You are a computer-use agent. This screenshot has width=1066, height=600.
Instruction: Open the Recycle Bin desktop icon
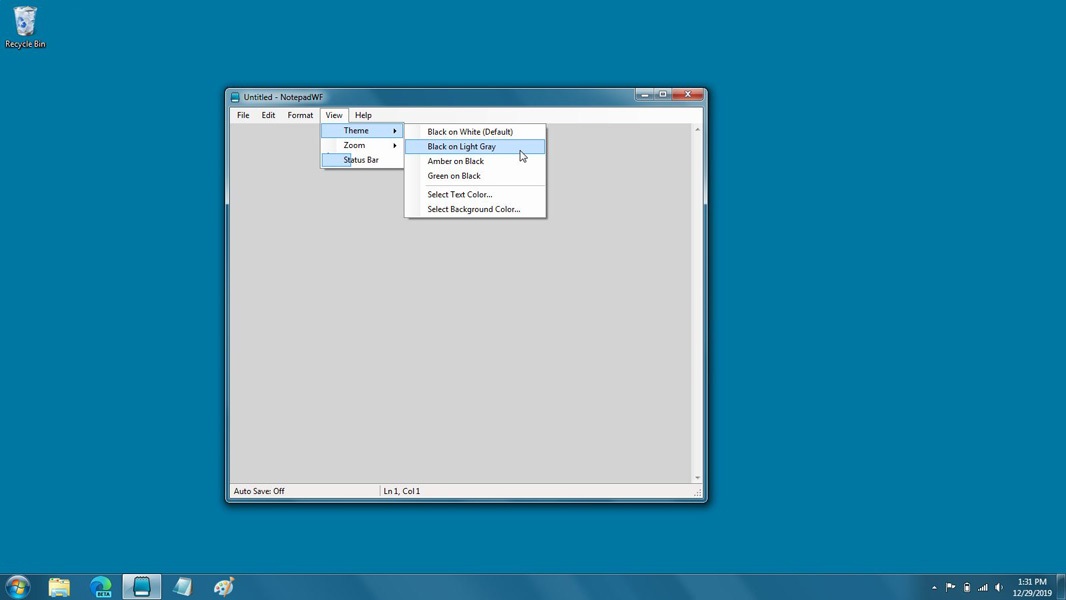(x=25, y=27)
